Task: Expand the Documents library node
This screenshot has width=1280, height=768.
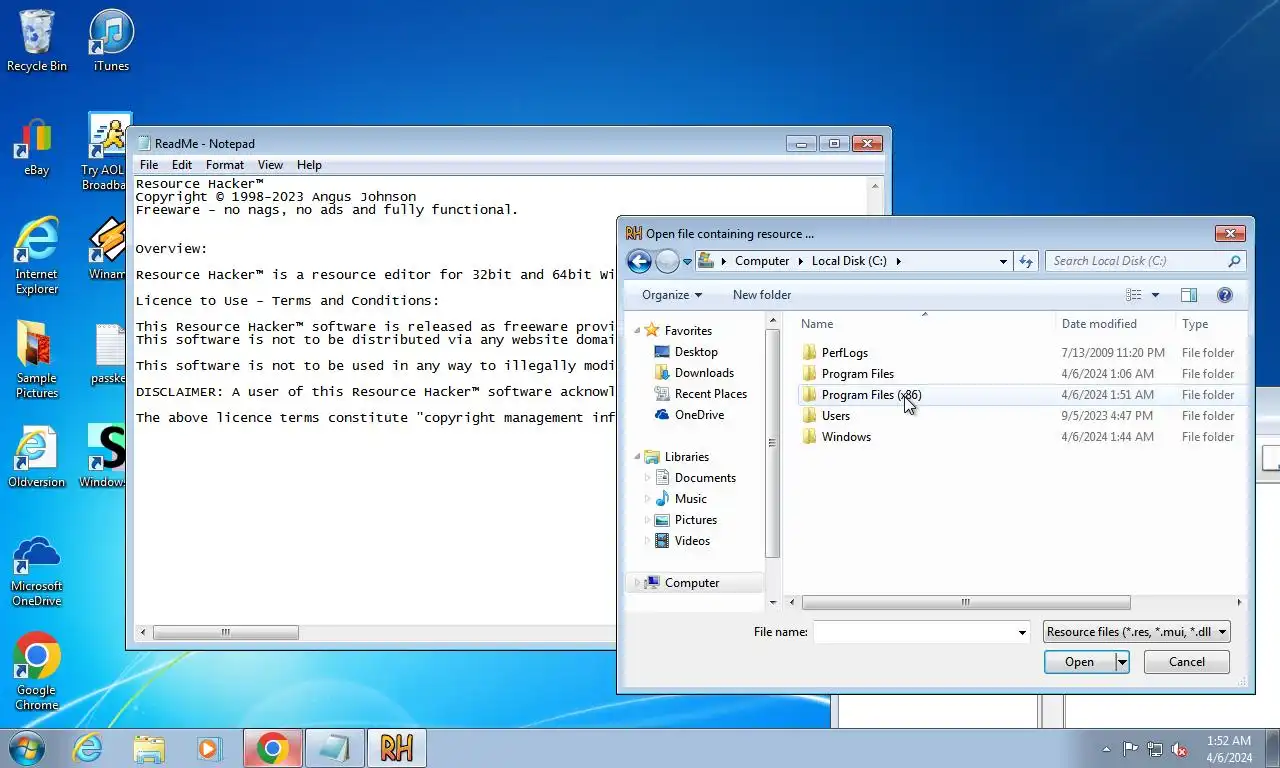Action: (x=647, y=478)
